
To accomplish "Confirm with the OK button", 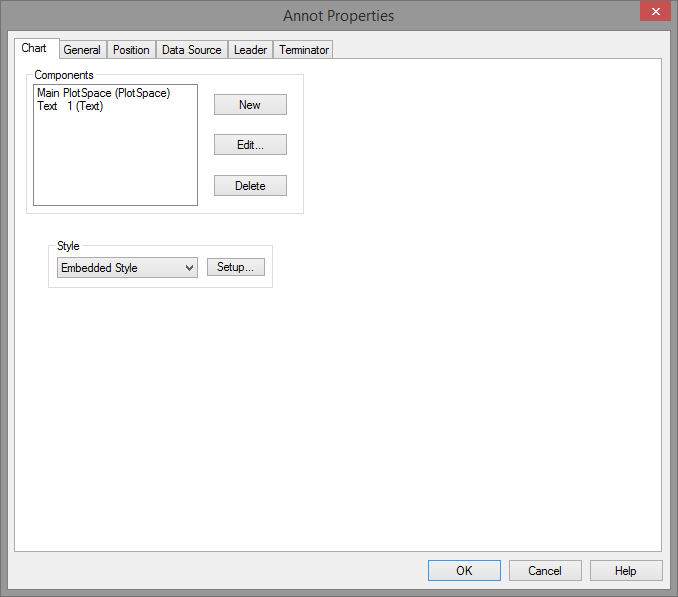I will [x=464, y=571].
